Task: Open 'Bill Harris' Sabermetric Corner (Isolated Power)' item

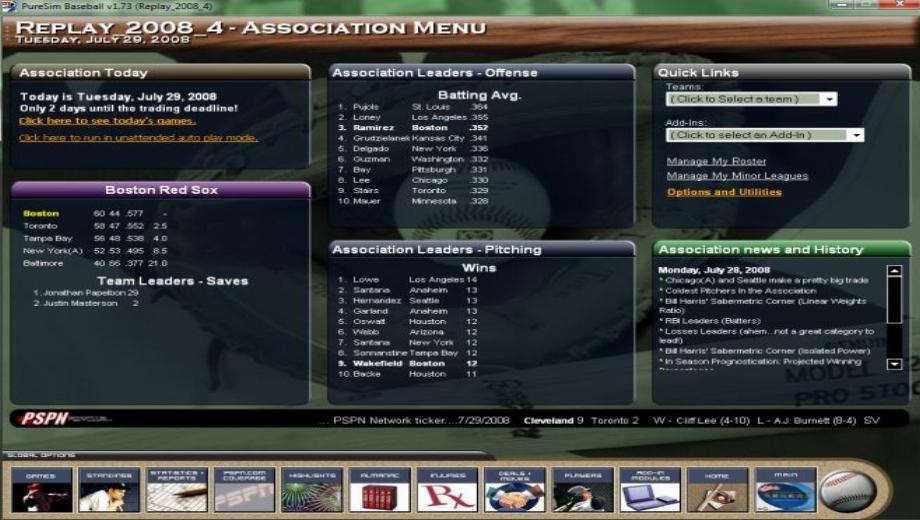Action: (764, 351)
